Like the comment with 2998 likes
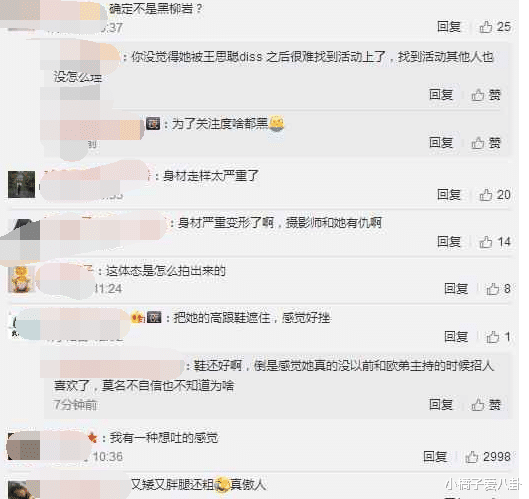Viewport: 529px width, 499px height. tap(488, 457)
